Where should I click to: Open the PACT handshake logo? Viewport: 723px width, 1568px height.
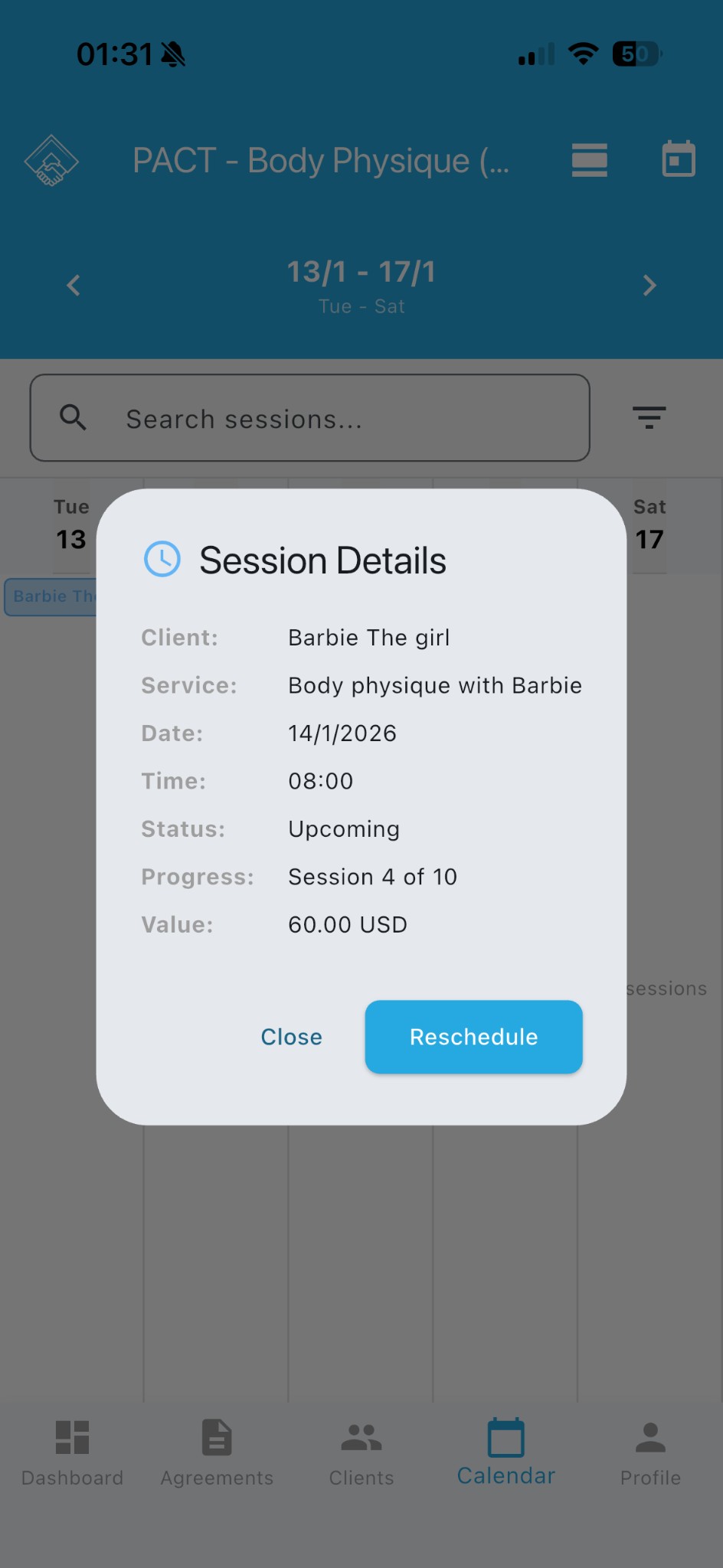(51, 160)
